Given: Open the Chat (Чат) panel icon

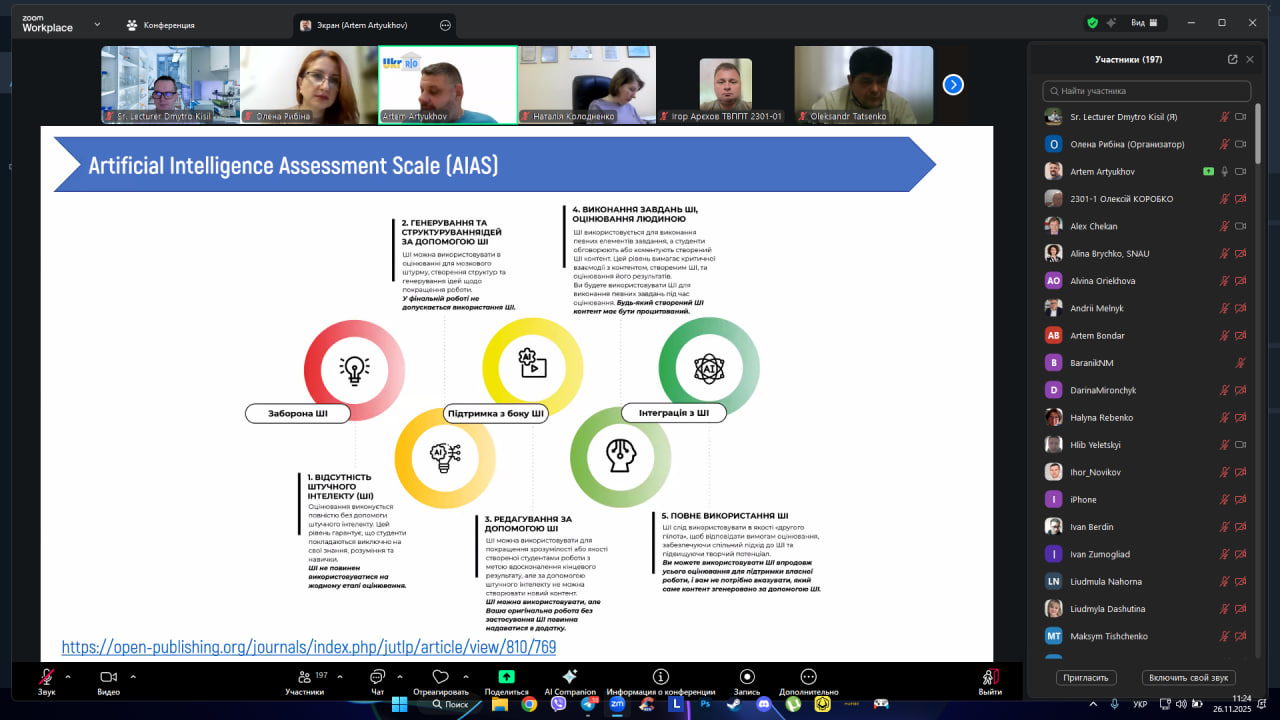Looking at the screenshot, I should click(x=378, y=677).
